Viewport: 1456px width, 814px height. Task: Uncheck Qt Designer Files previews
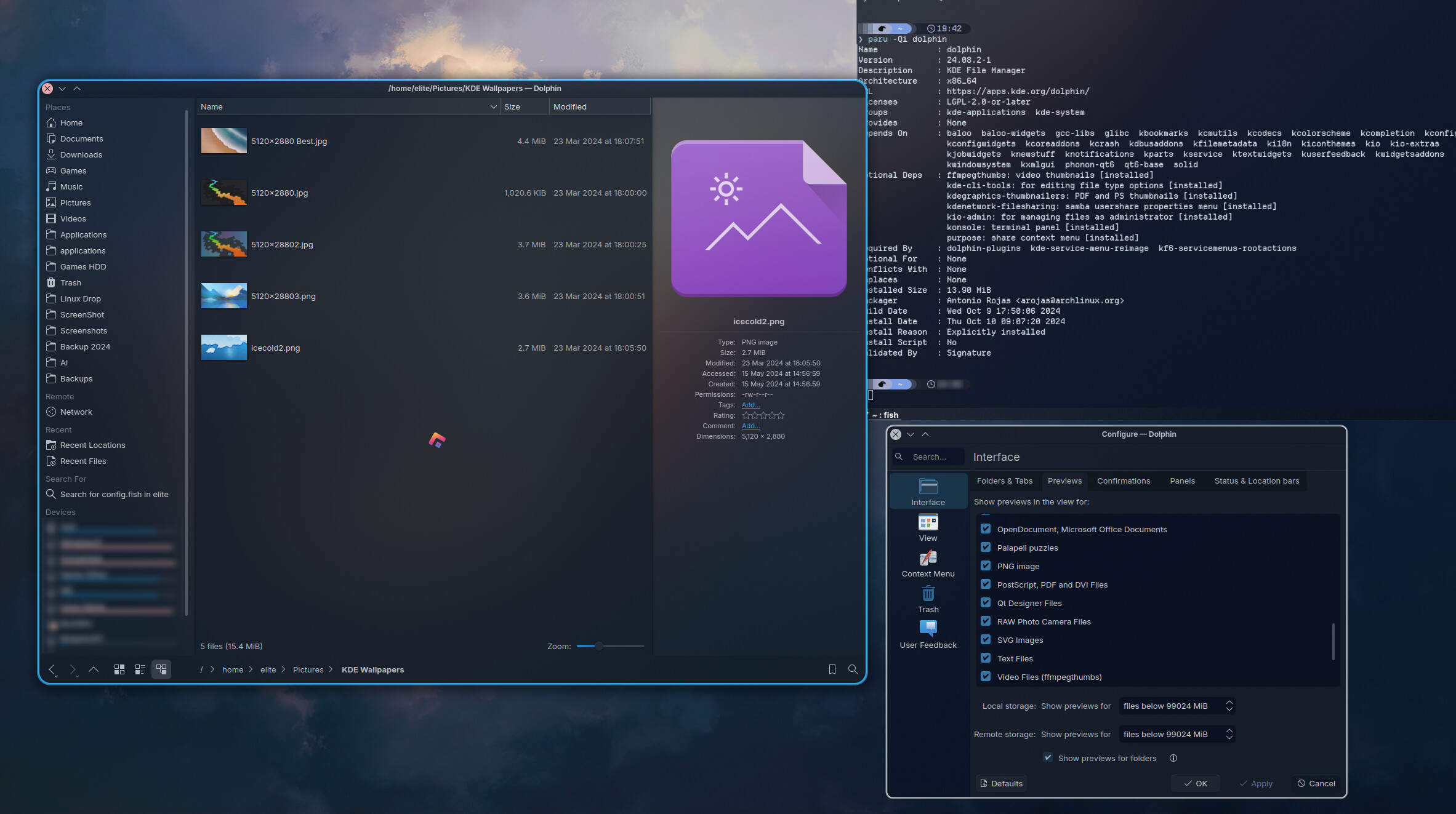(x=986, y=603)
